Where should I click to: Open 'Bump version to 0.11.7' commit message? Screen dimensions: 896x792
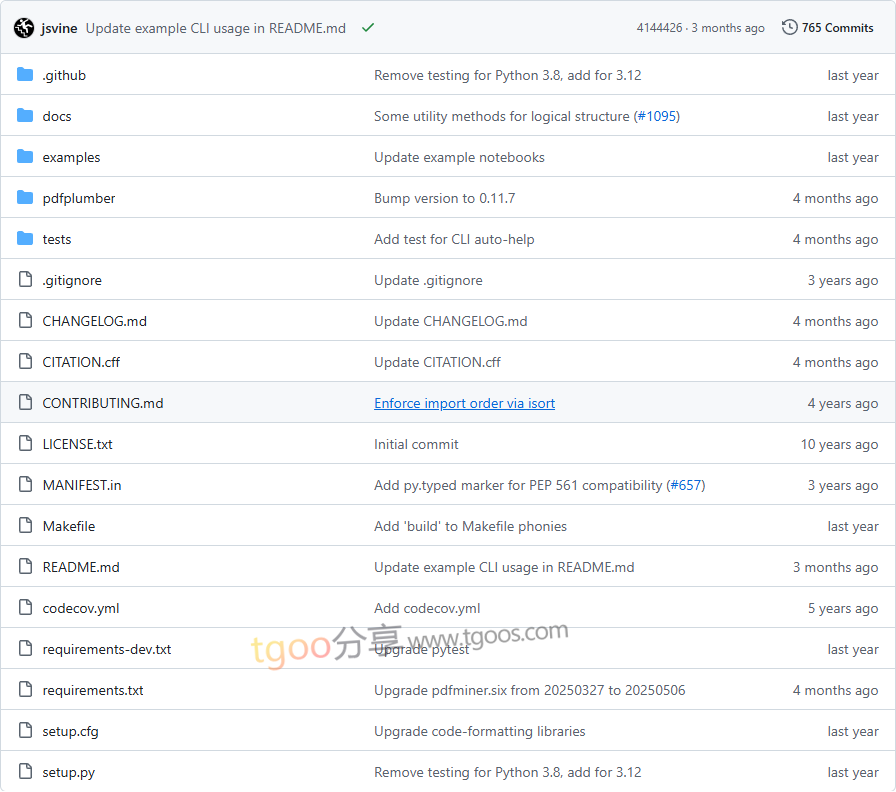coord(444,198)
